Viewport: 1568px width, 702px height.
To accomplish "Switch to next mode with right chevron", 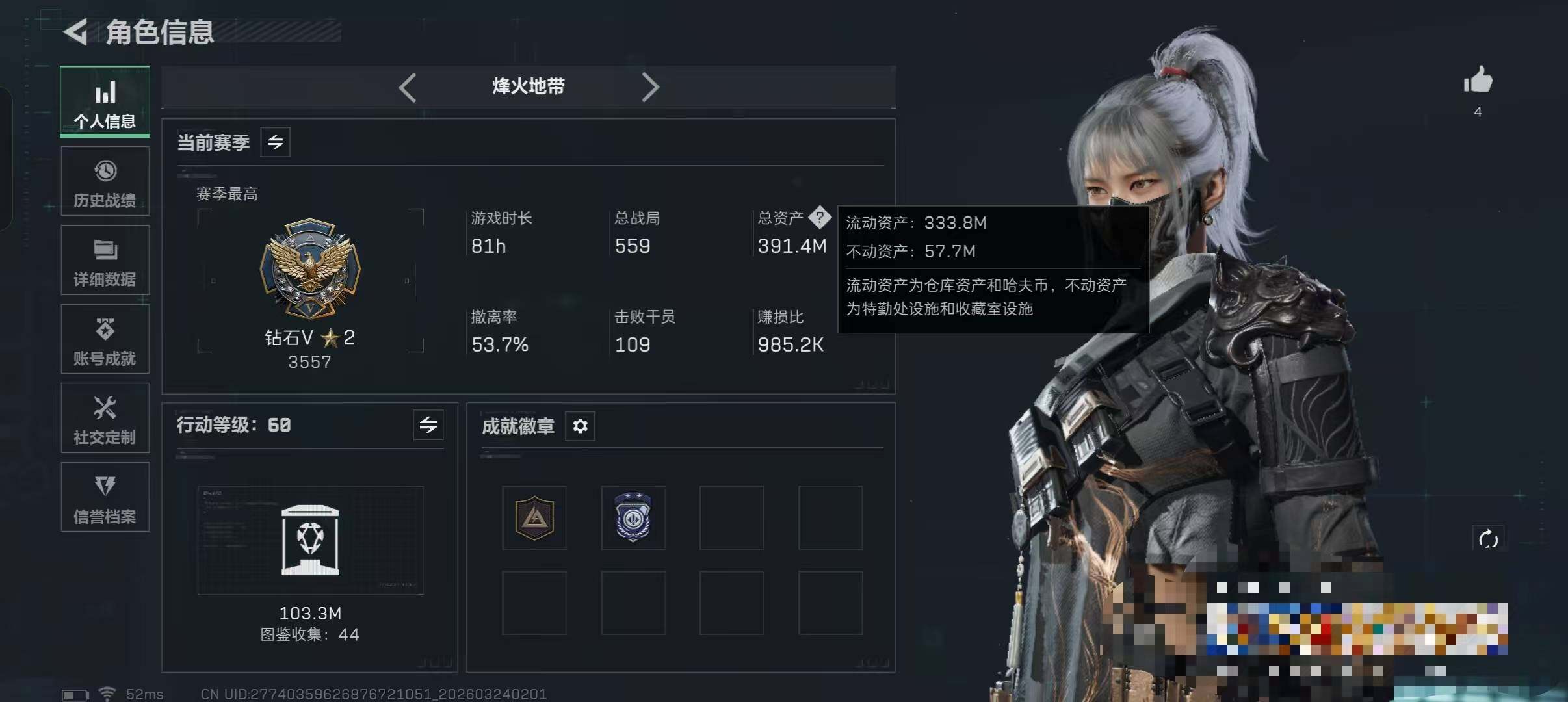I will [650, 87].
